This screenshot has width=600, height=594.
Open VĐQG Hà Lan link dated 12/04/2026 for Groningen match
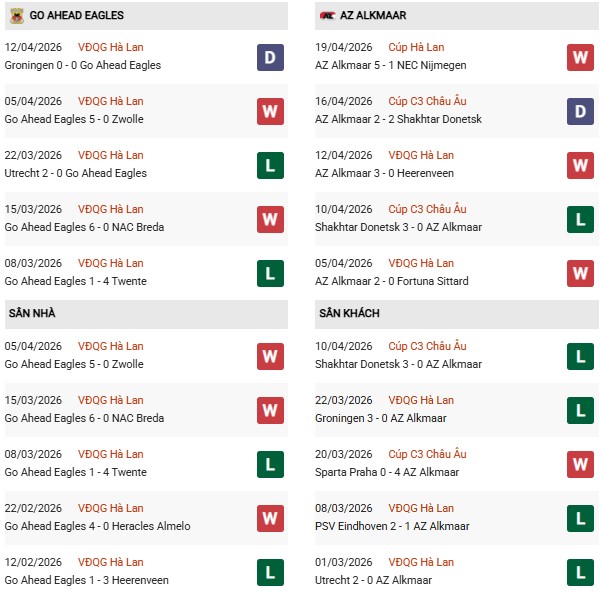[x=110, y=47]
